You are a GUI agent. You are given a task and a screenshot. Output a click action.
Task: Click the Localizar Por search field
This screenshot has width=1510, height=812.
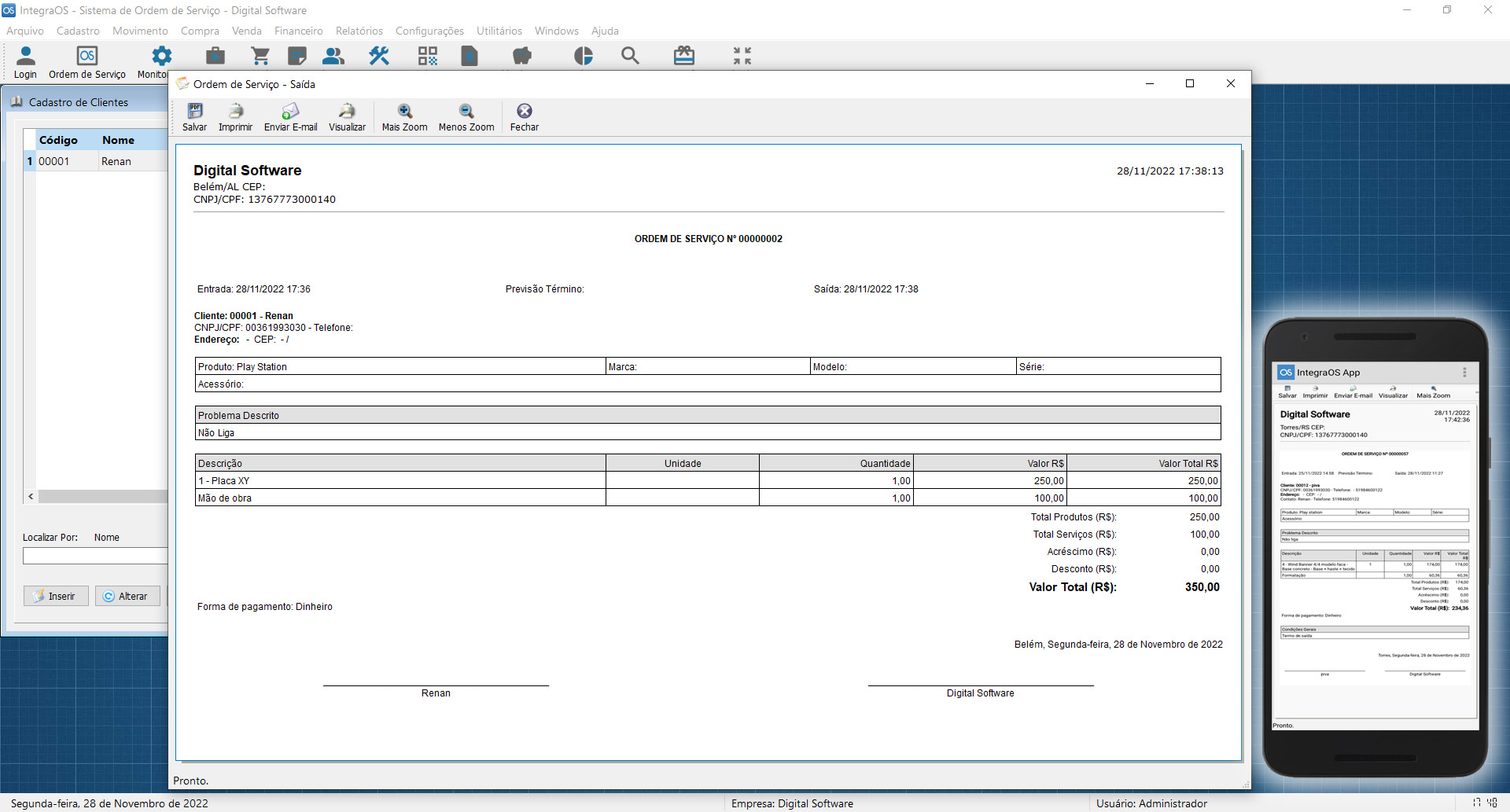95,556
